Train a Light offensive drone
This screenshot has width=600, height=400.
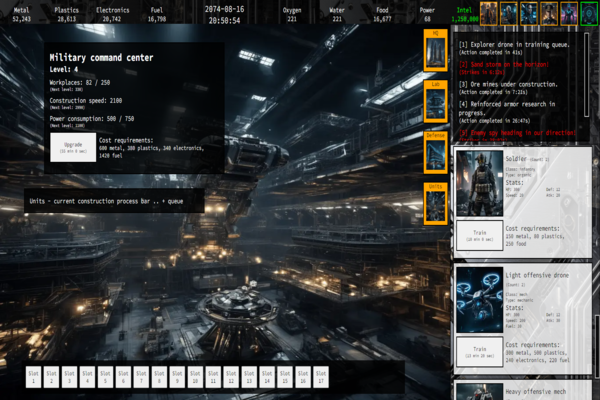pos(479,352)
